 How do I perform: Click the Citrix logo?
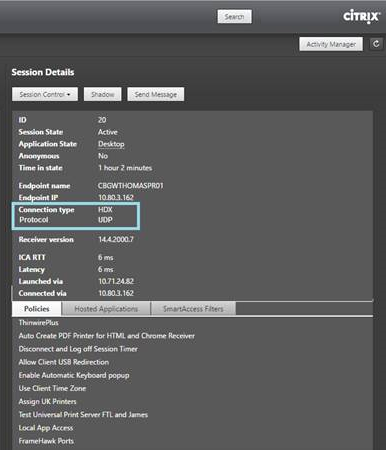coord(361,17)
